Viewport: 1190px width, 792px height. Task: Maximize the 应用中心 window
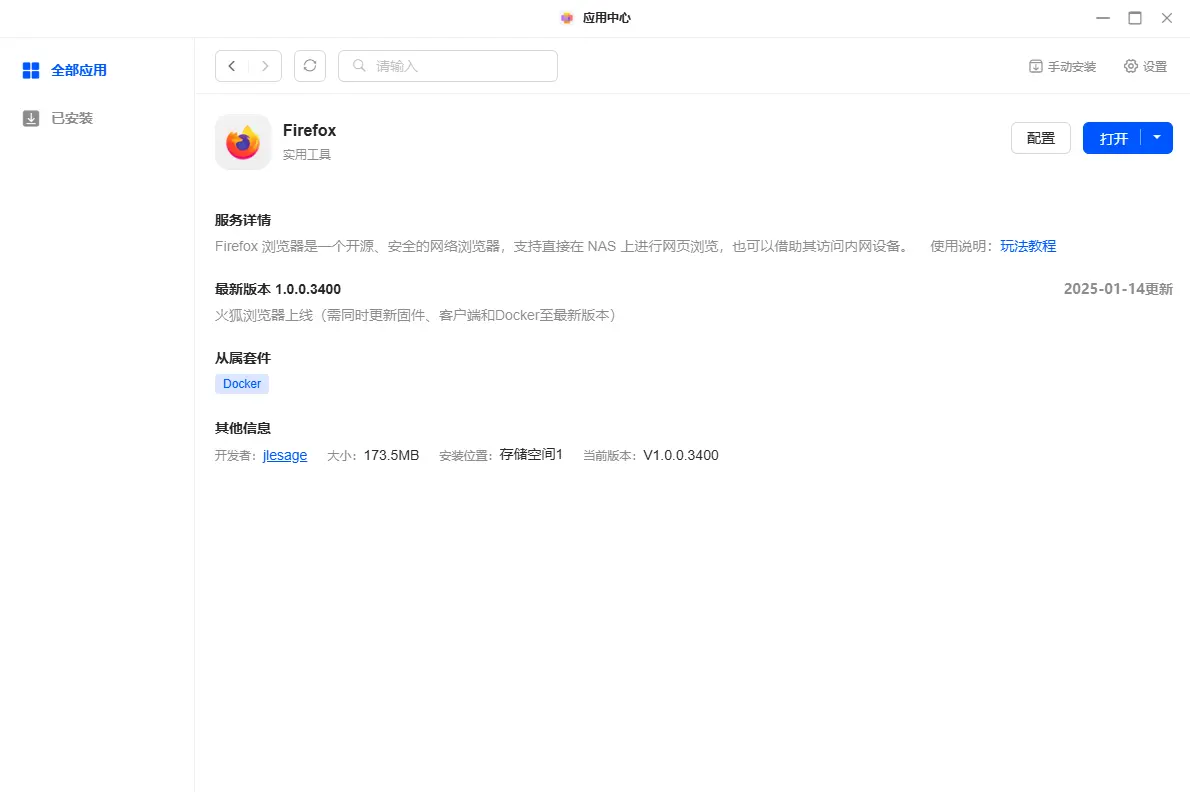click(1135, 18)
